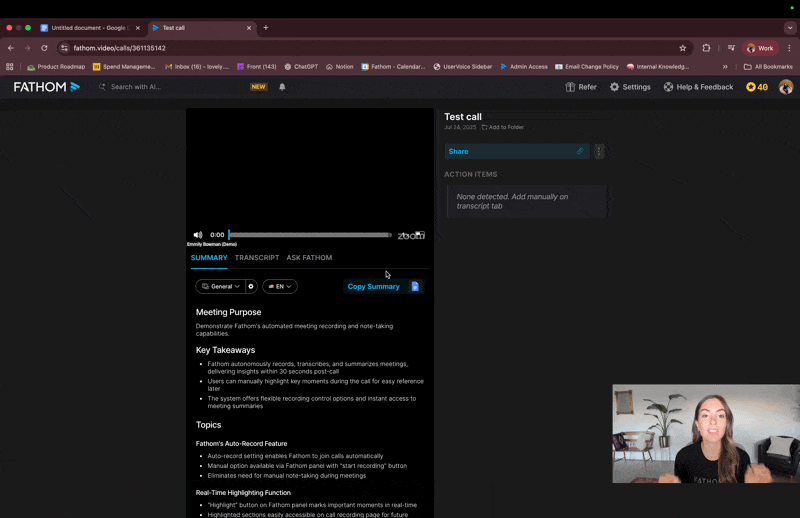
Task: Click the yellow NEW badge
Action: 258,87
